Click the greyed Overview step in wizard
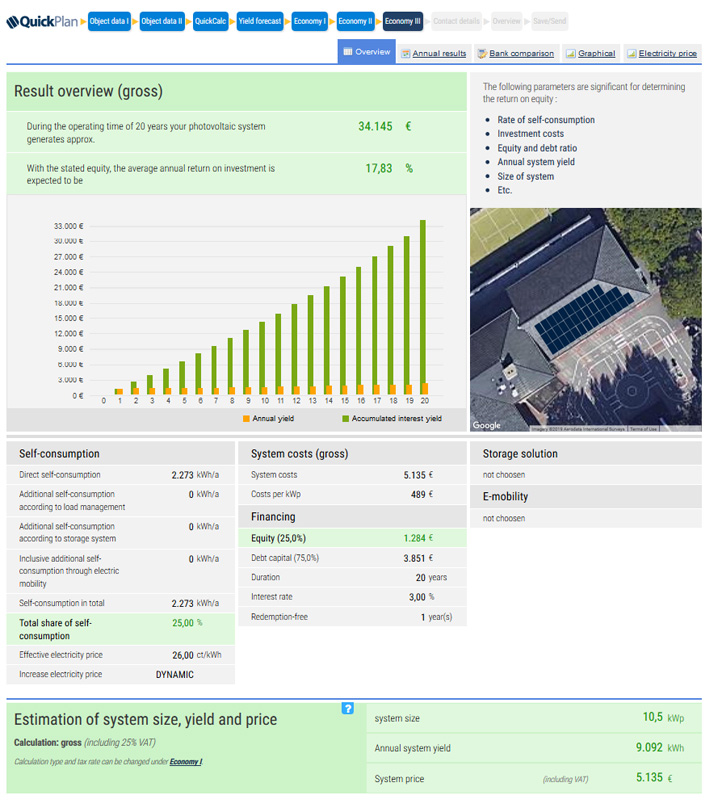This screenshot has width=705, height=800. point(506,21)
